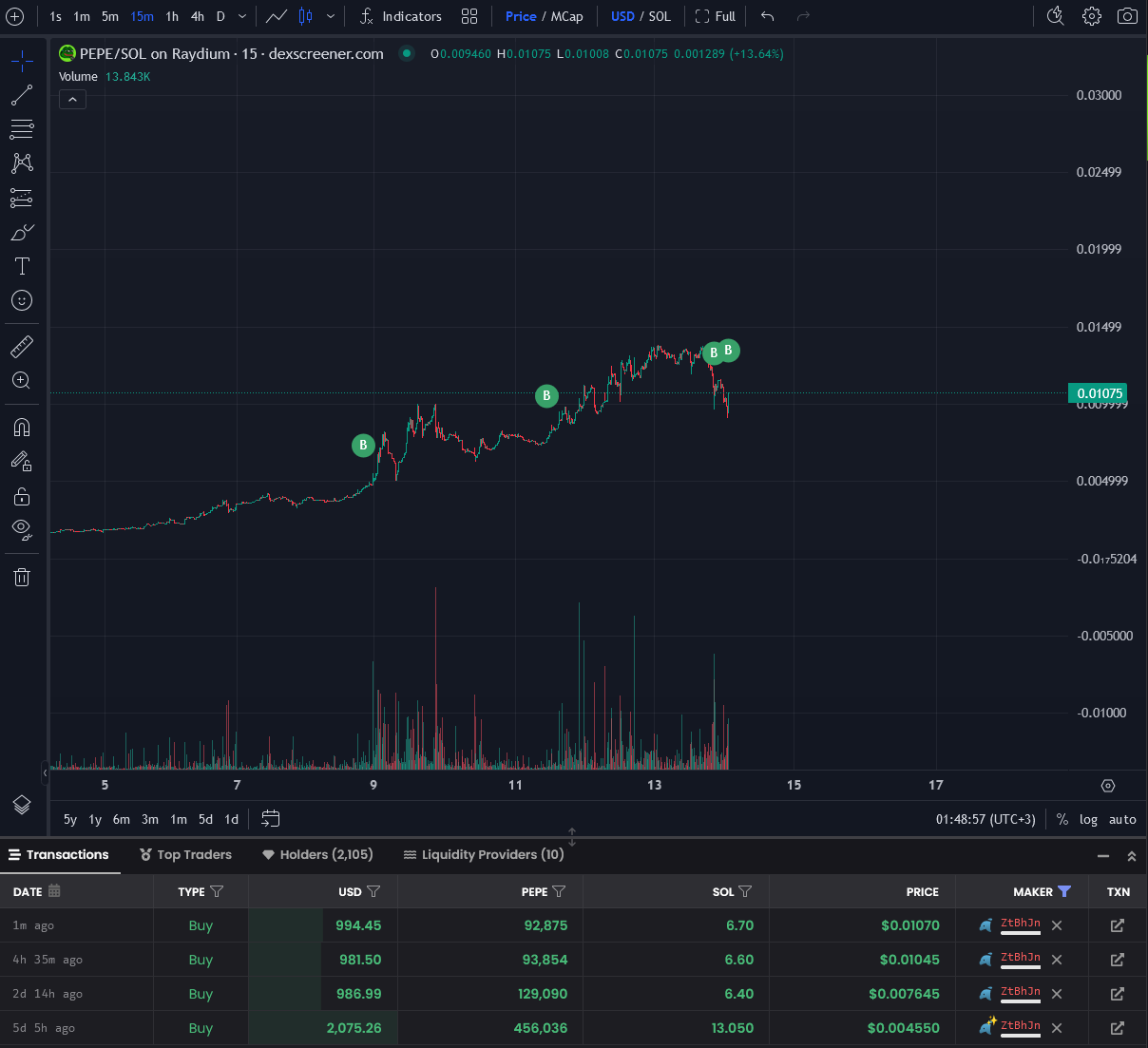The width and height of the screenshot is (1148, 1048).
Task: Open the timezone selector showing UTC+3
Action: click(985, 819)
